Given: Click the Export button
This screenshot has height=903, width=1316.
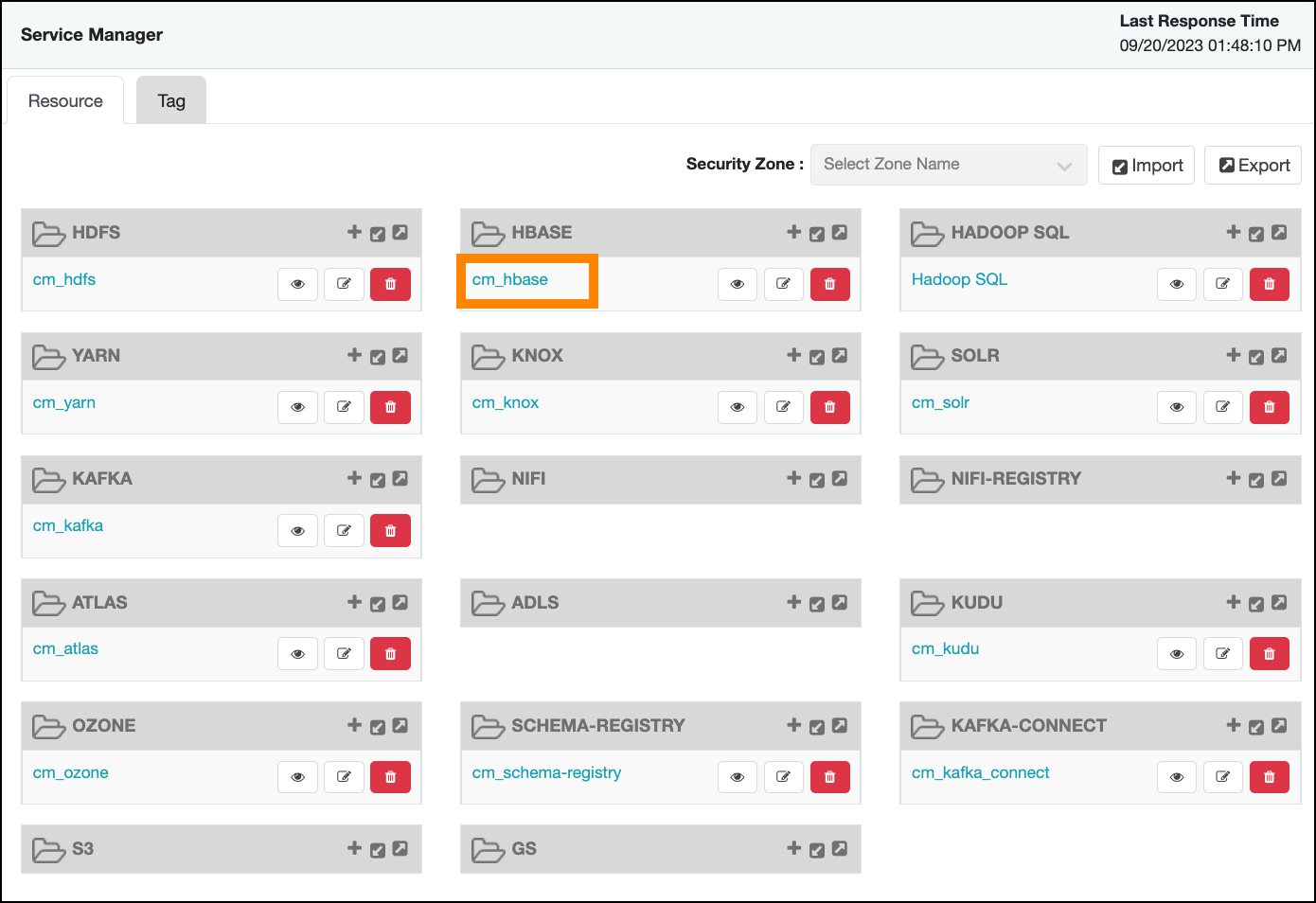Looking at the screenshot, I should 1253,166.
